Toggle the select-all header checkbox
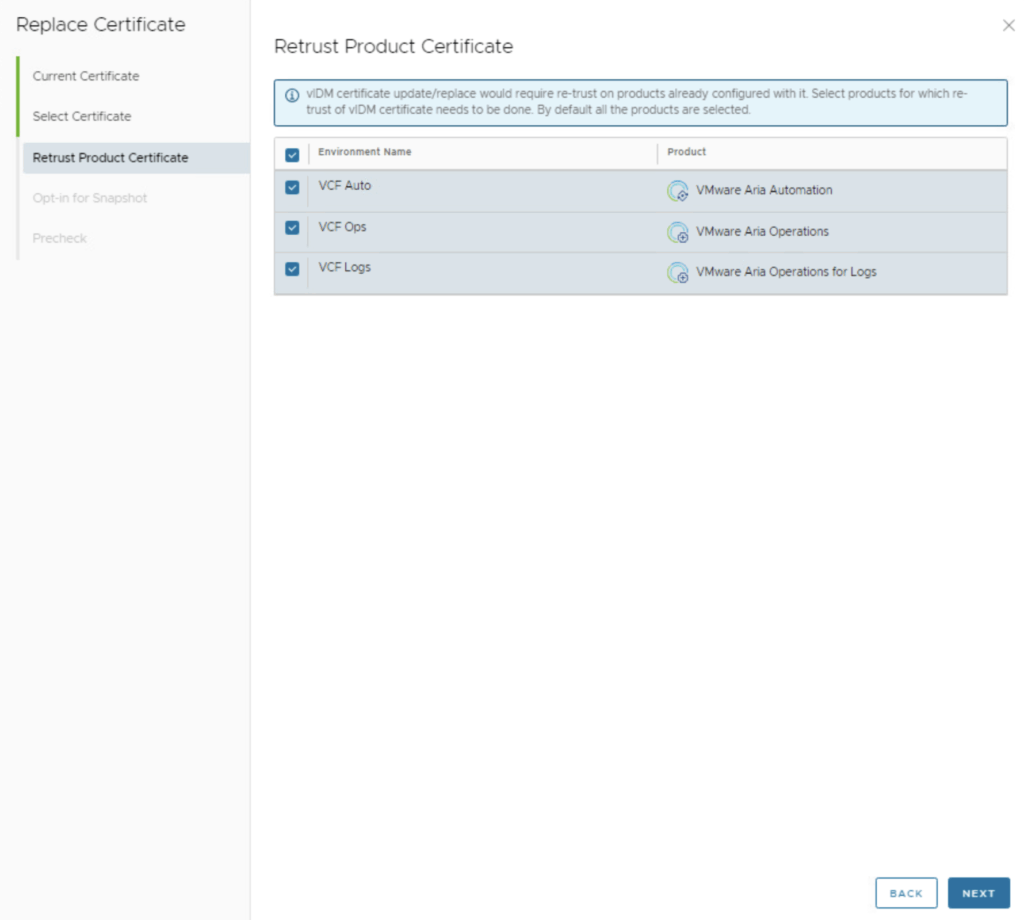 tap(292, 155)
